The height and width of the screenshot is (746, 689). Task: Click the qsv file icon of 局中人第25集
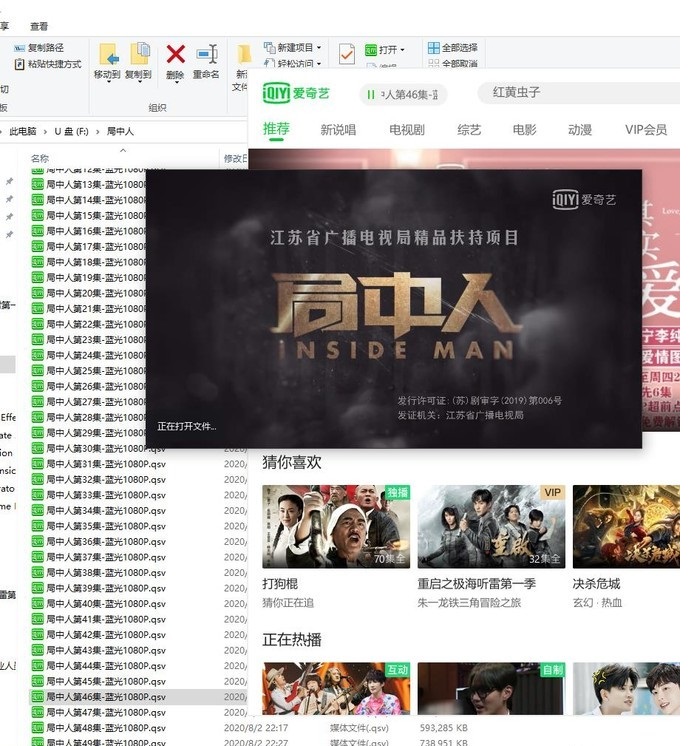coord(38,371)
